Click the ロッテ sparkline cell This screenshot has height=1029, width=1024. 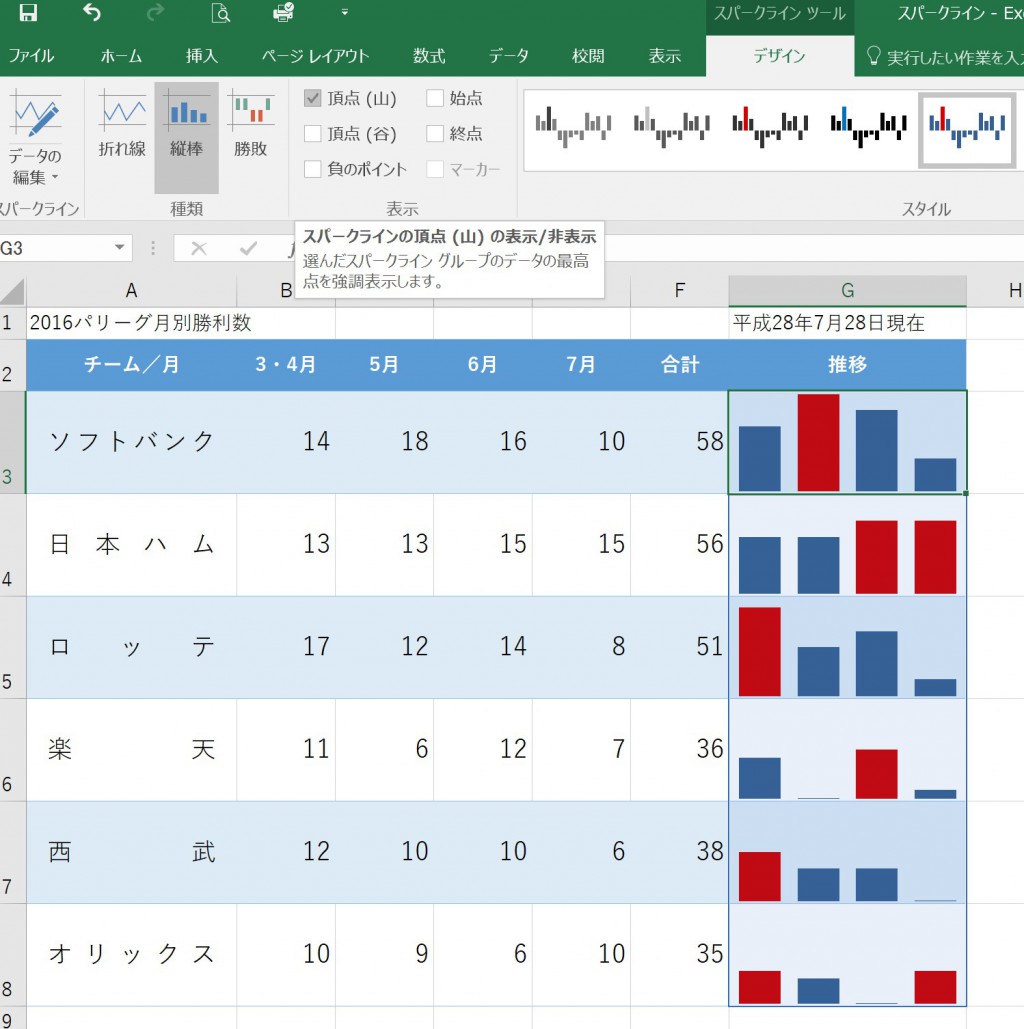[847, 648]
